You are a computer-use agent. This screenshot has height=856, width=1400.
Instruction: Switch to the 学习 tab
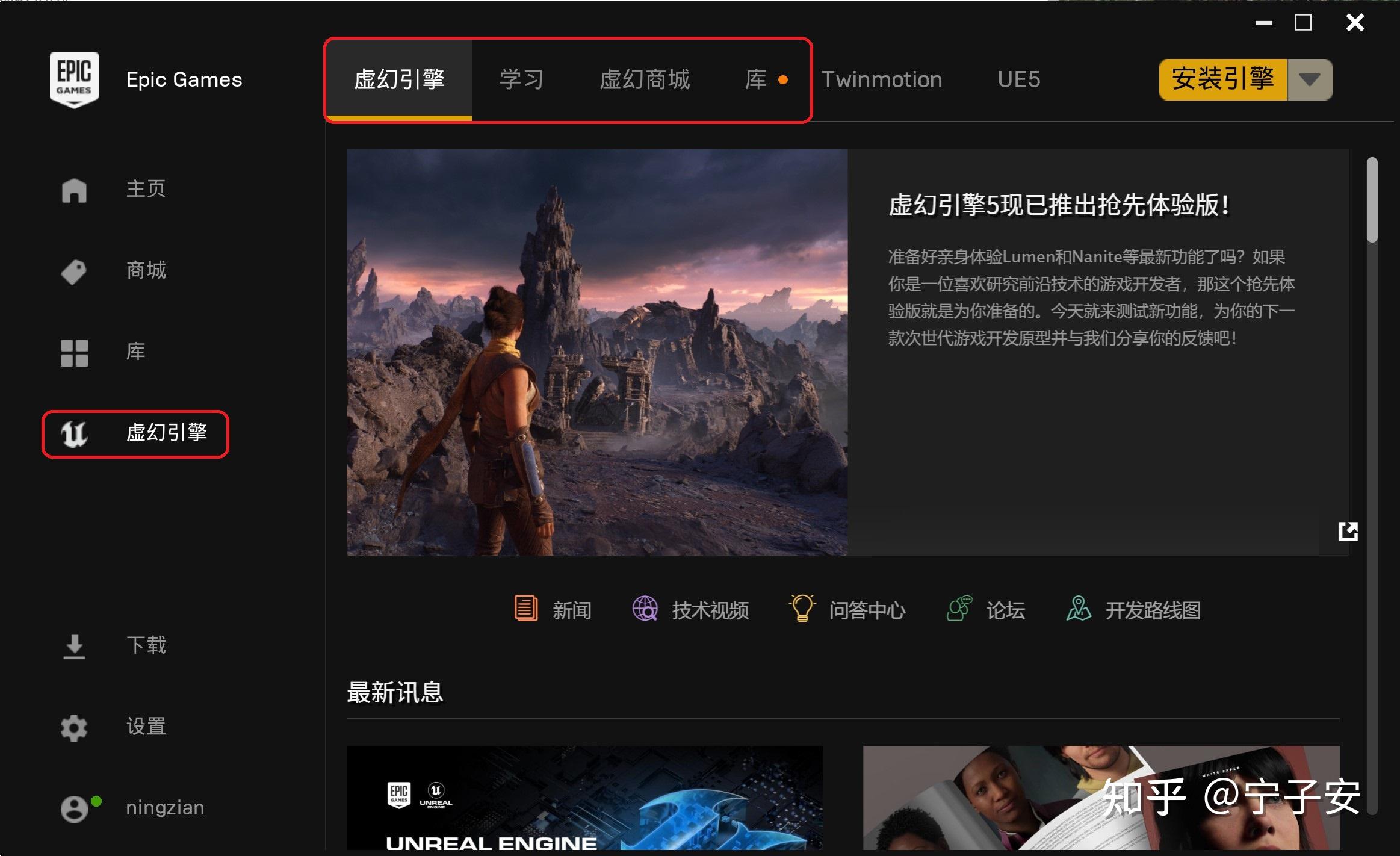tap(521, 79)
